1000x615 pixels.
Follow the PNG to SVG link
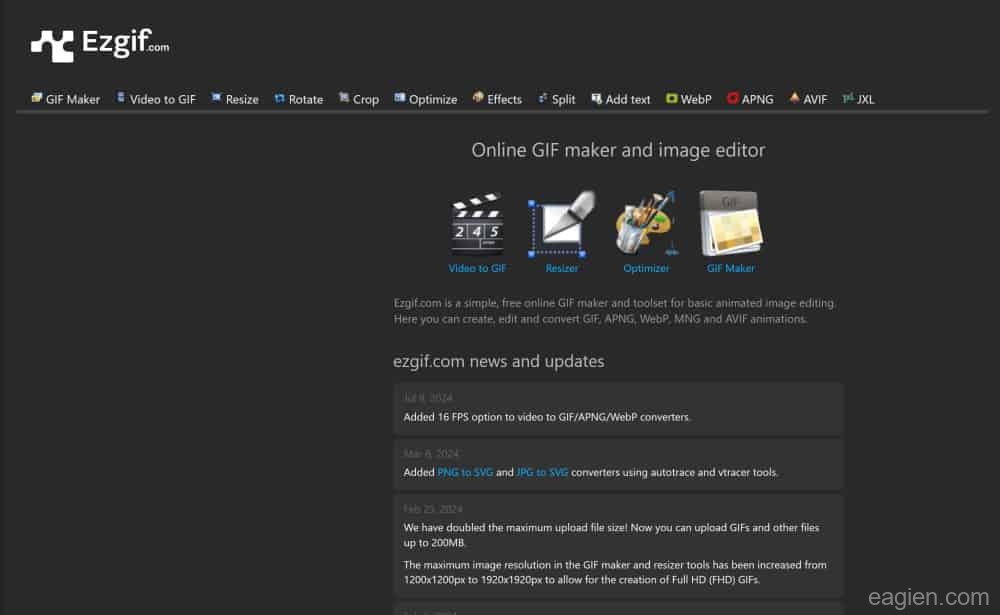pyautogui.click(x=463, y=472)
